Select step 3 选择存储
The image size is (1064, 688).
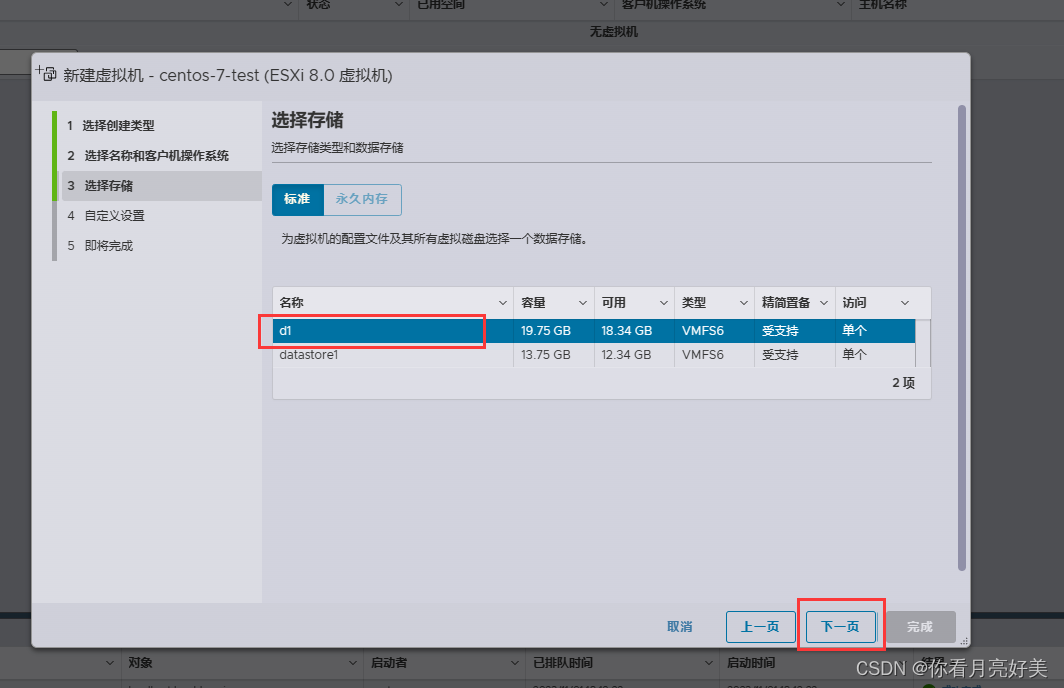(162, 185)
